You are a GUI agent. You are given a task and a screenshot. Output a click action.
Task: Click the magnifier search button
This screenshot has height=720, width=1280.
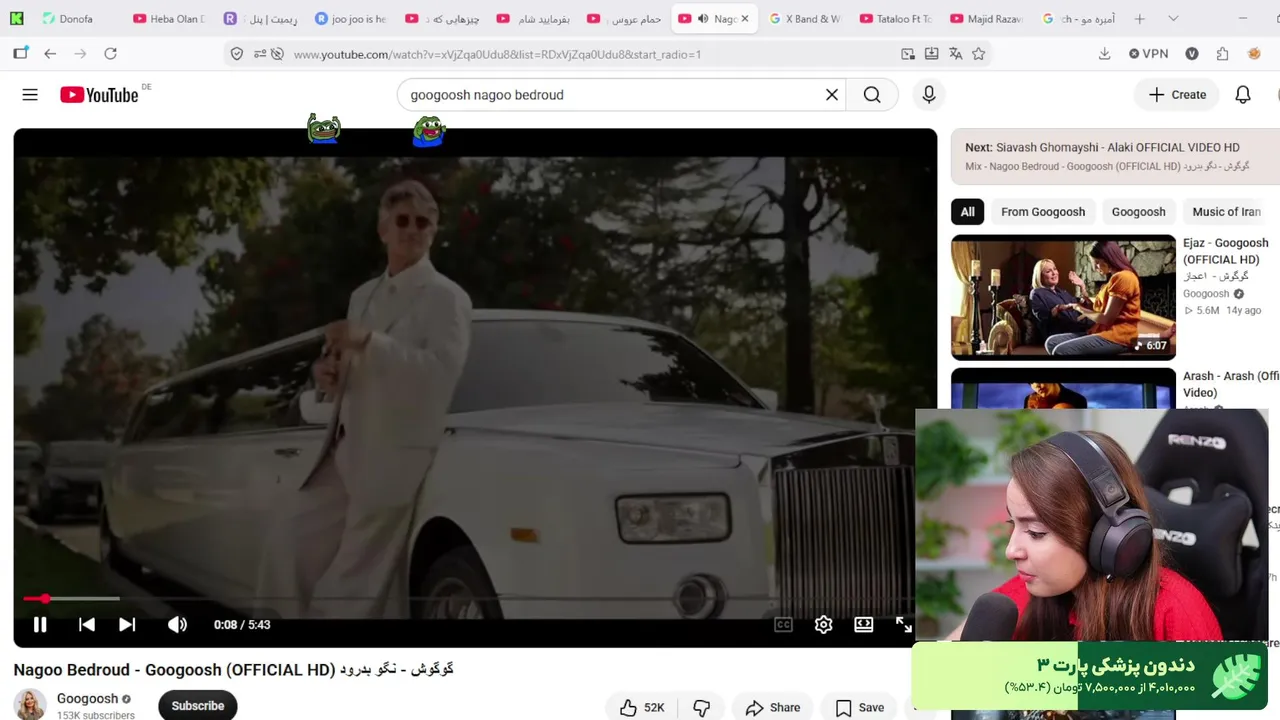(x=872, y=95)
